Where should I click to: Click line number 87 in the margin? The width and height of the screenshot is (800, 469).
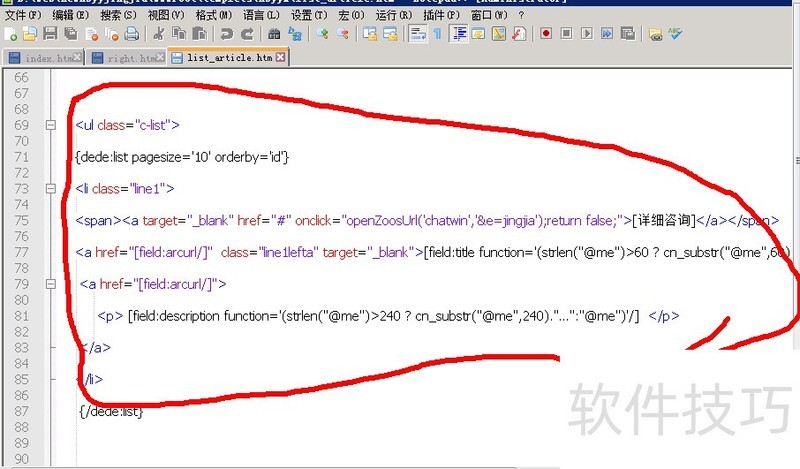(22, 411)
